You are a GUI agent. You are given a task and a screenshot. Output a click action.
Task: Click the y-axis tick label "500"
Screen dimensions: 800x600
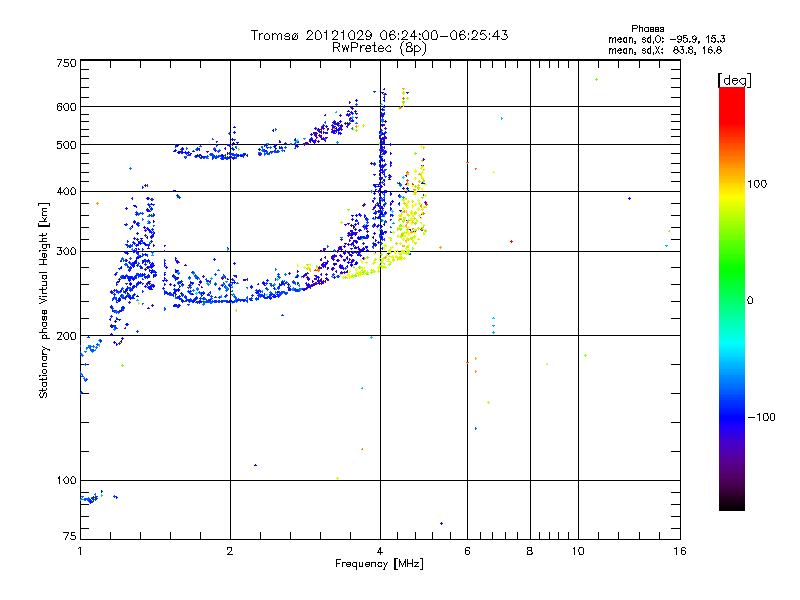[x=66, y=145]
